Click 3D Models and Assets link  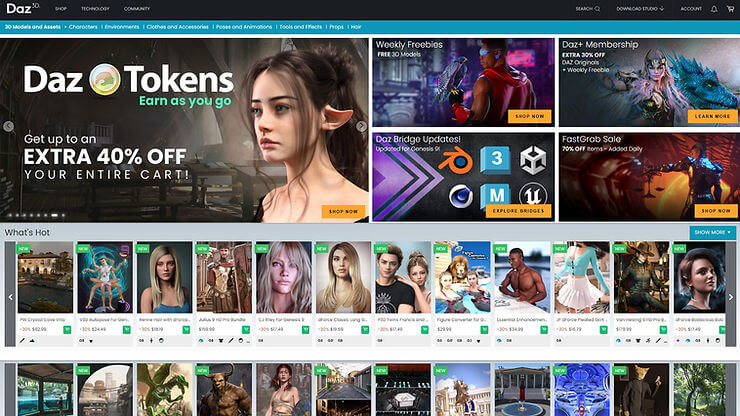point(33,27)
